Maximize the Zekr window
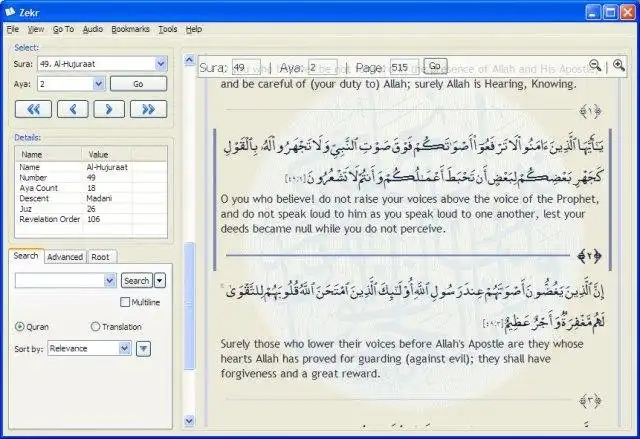Image resolution: width=640 pixels, height=439 pixels. [x=611, y=13]
